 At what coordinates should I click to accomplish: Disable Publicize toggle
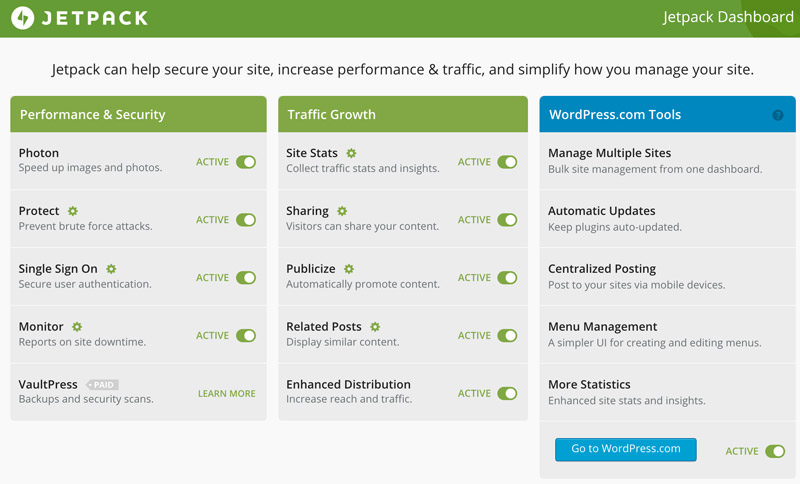coord(507,277)
